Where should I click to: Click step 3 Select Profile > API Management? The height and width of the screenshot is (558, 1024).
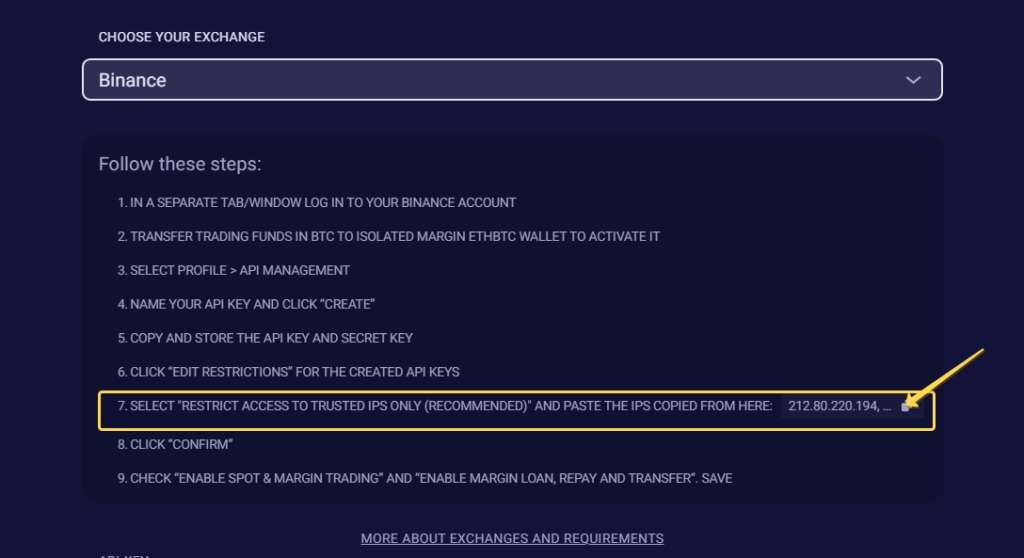pyautogui.click(x=234, y=271)
